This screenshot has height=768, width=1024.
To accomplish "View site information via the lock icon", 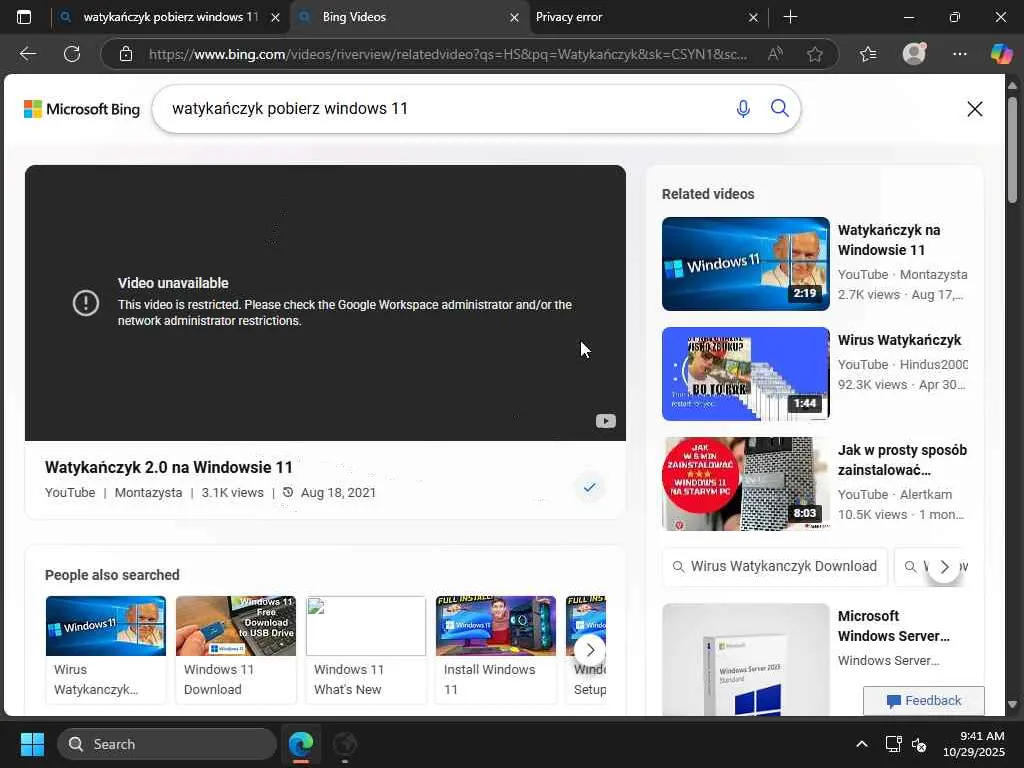I will pyautogui.click(x=126, y=54).
